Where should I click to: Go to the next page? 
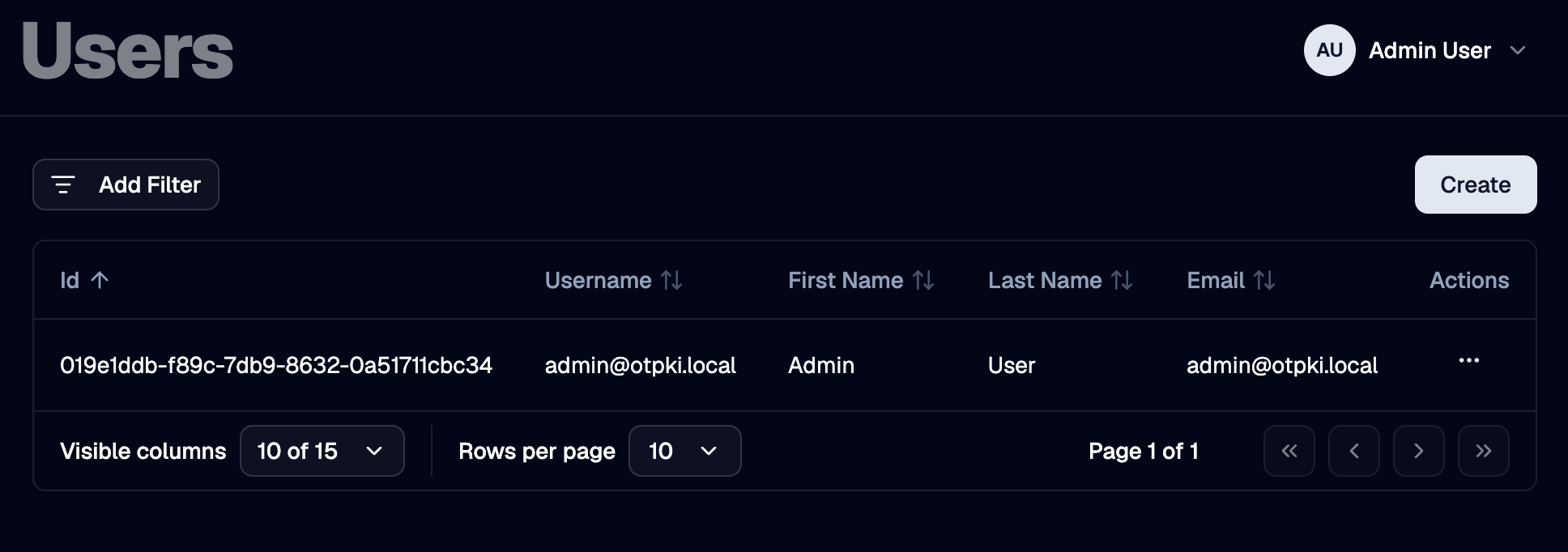tap(1418, 451)
